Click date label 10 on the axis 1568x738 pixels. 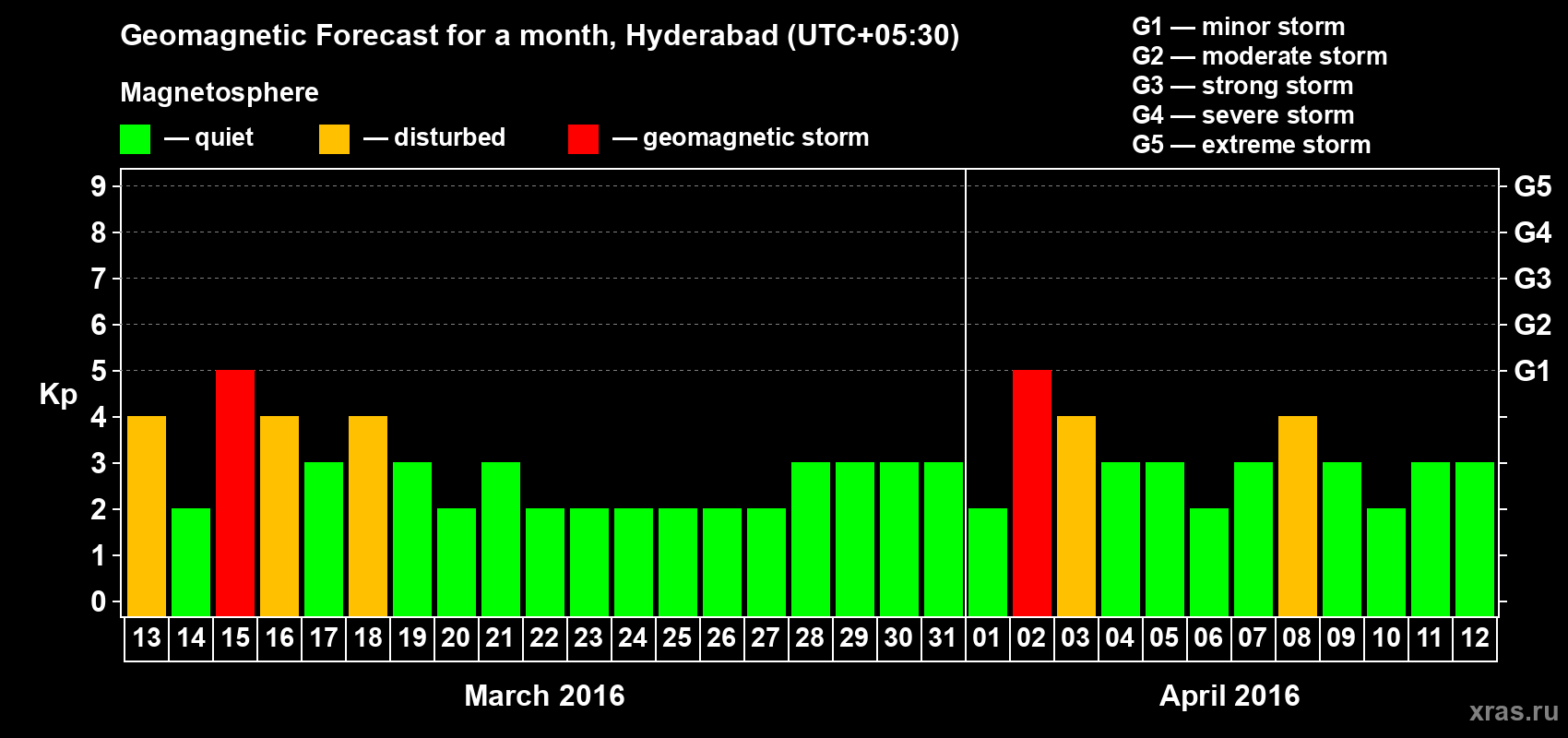coord(1386,637)
